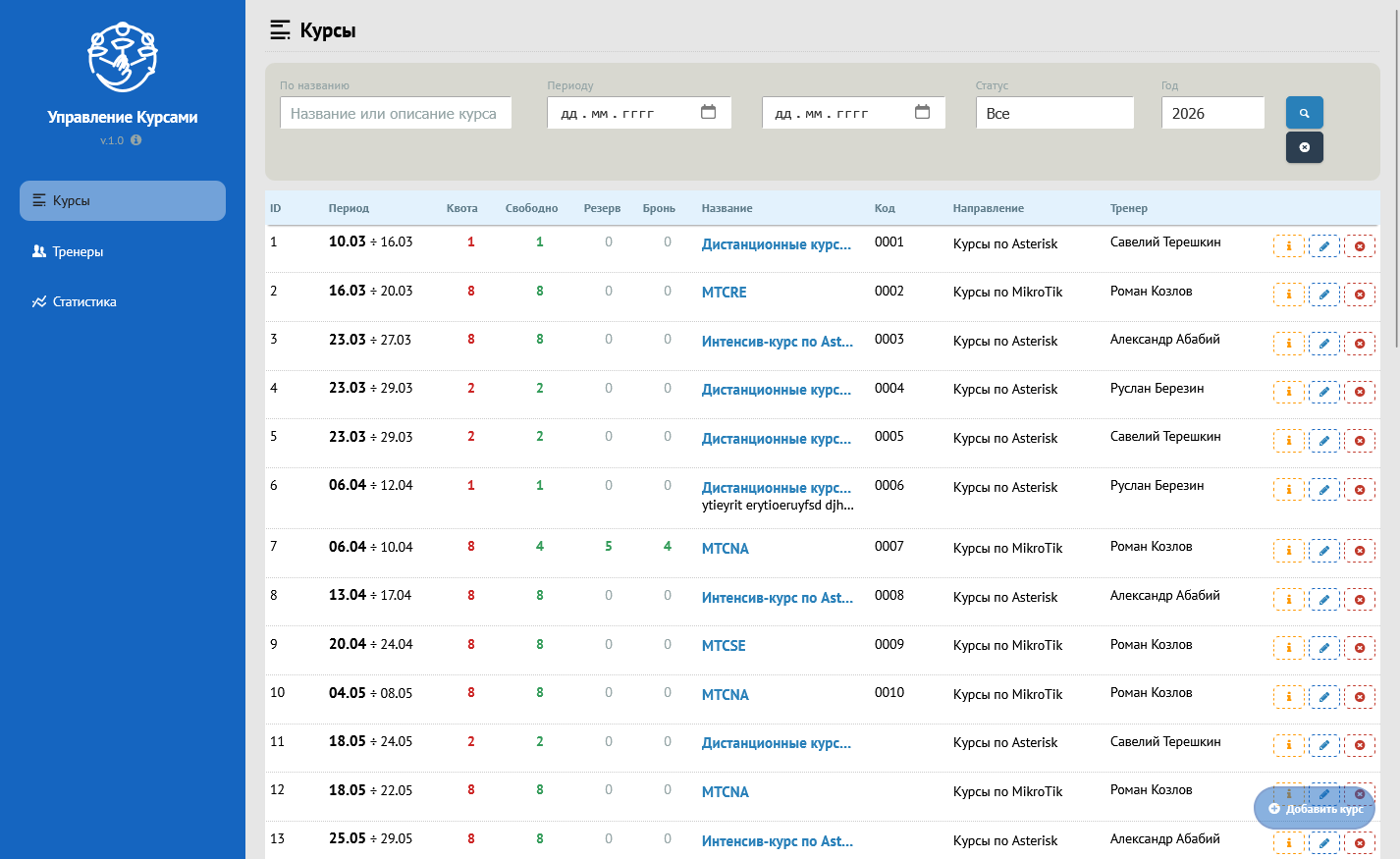This screenshot has width=1400, height=859.
Task: Delete course 0009 MTCSE
Action: [x=1360, y=648]
